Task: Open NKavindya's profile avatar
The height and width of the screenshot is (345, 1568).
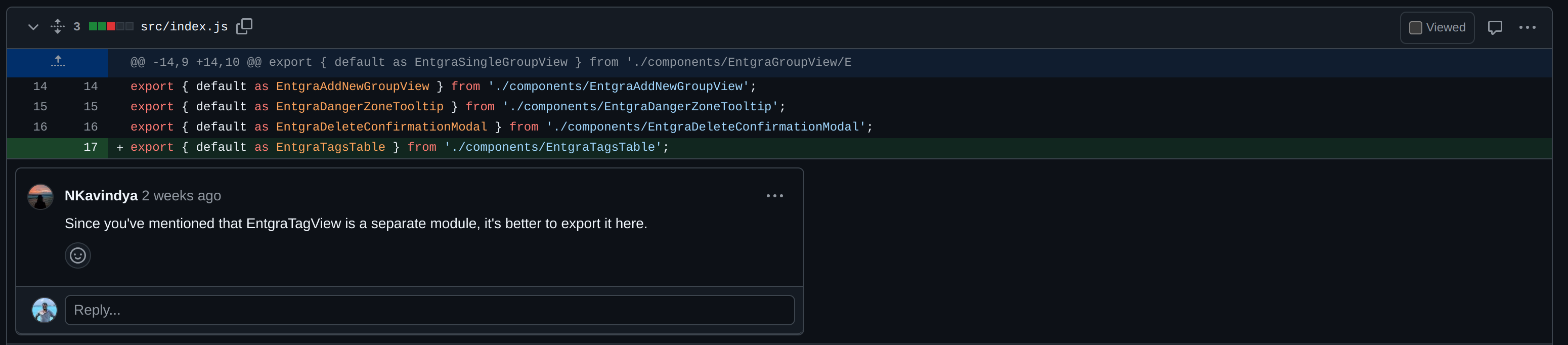Action: 41,197
